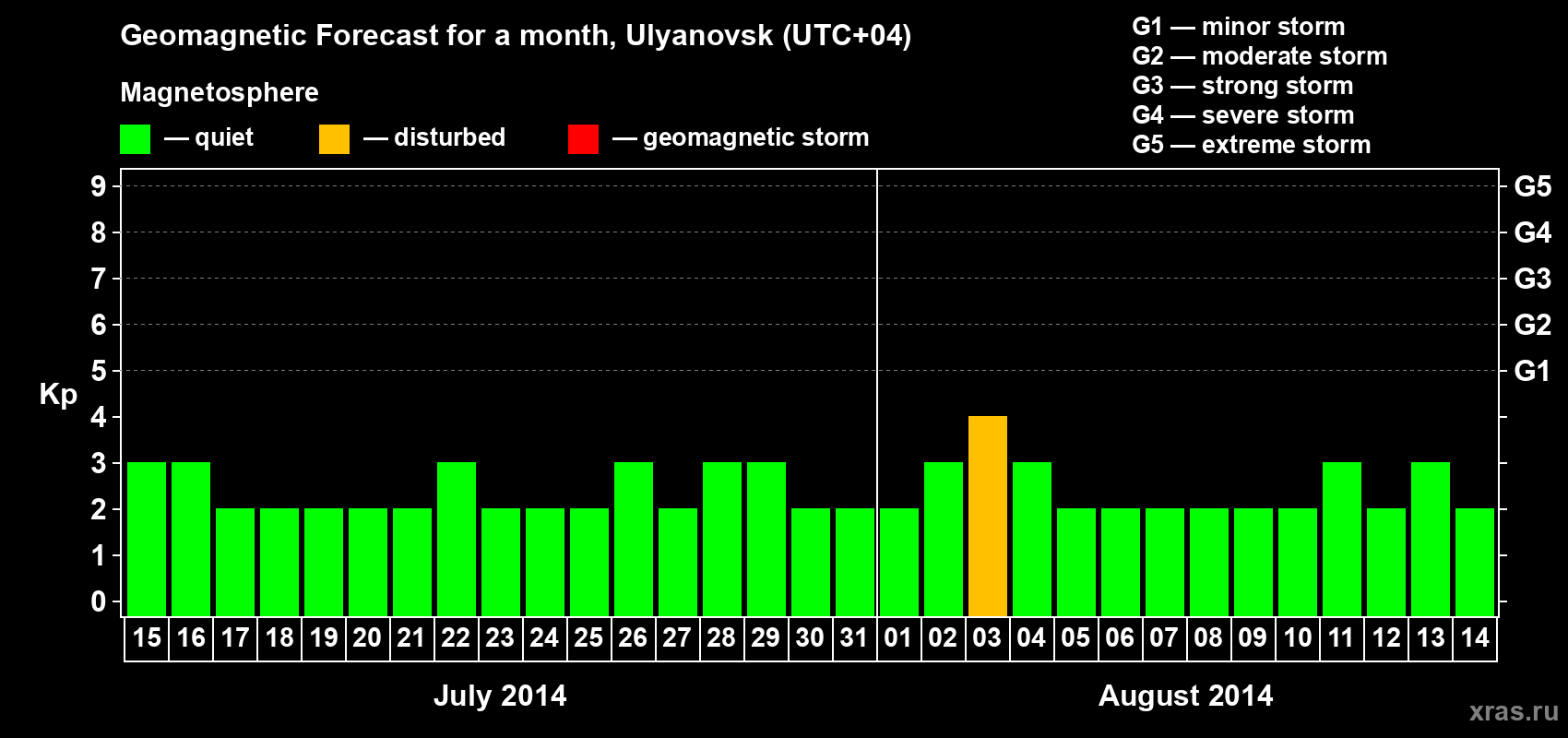Click the 'G1 — minor storm' legend line
1568x738 pixels.
tap(1239, 27)
